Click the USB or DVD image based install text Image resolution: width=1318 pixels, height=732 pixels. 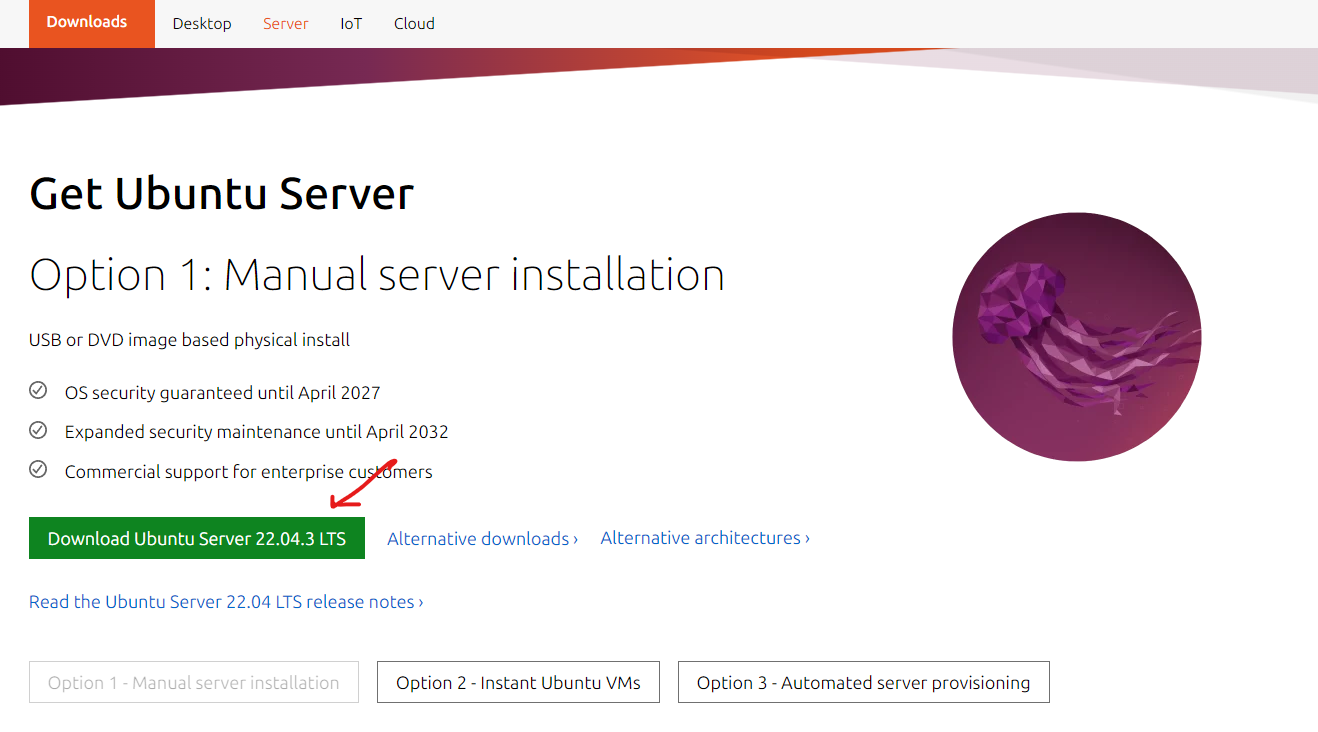tap(189, 340)
